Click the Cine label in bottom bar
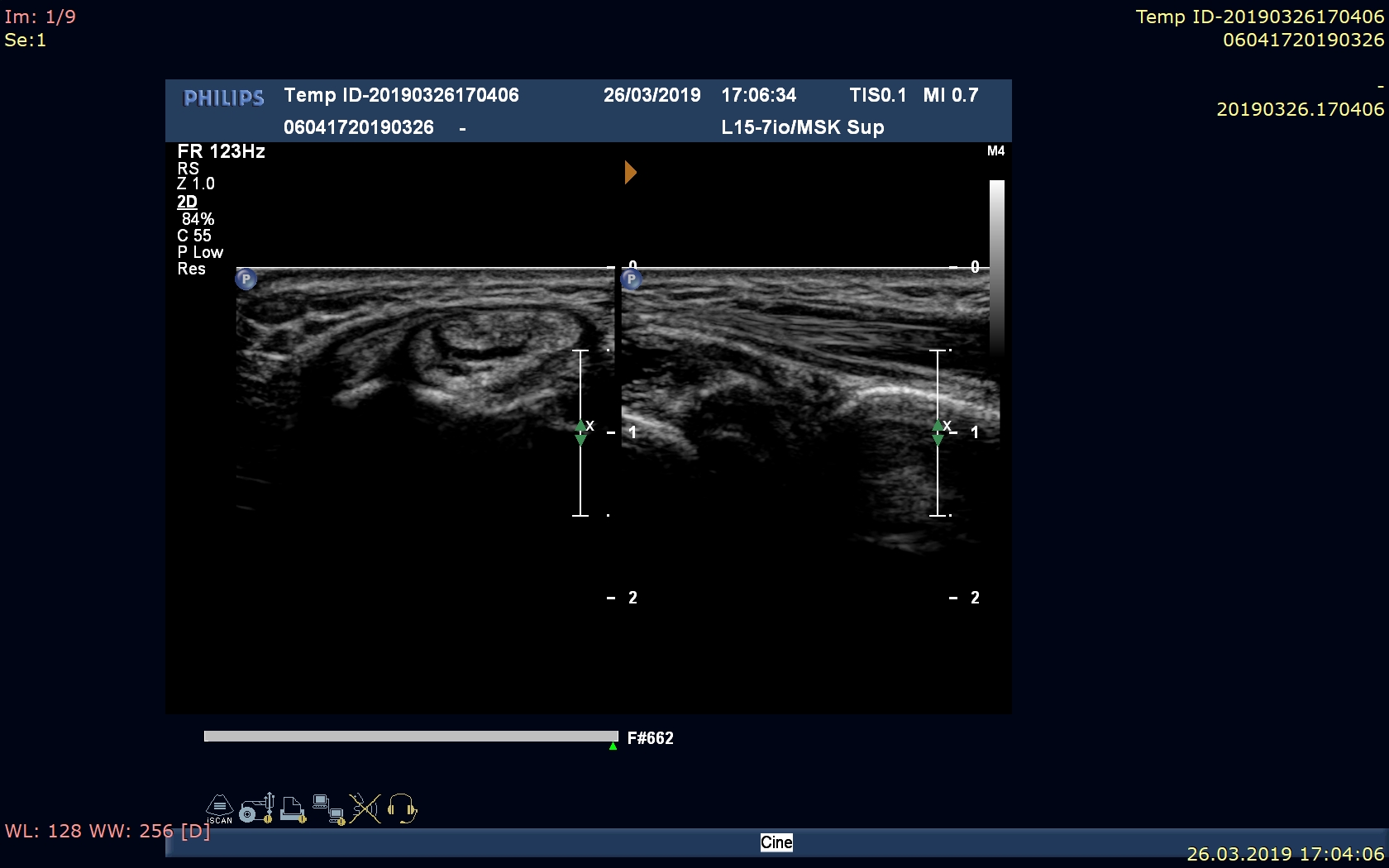Screen dimensions: 1389x868 [776, 842]
